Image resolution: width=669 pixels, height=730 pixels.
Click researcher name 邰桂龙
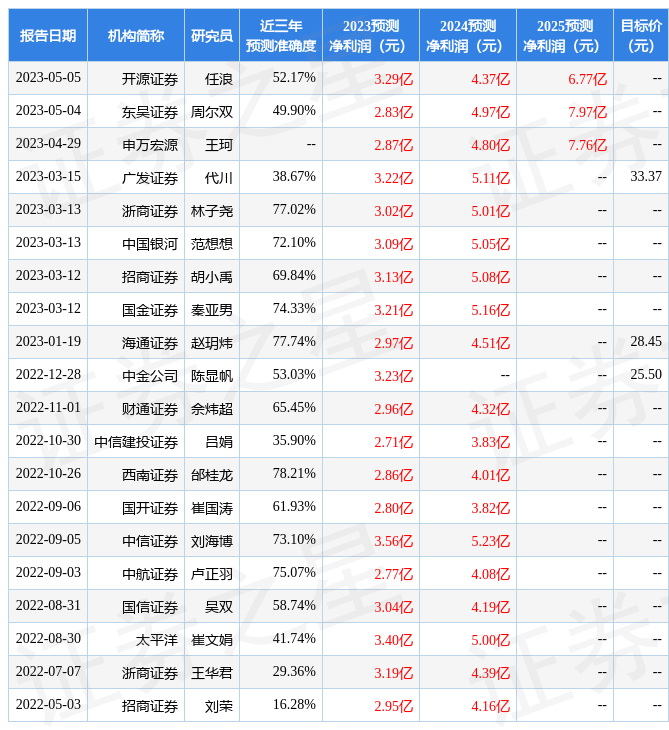coord(212,475)
